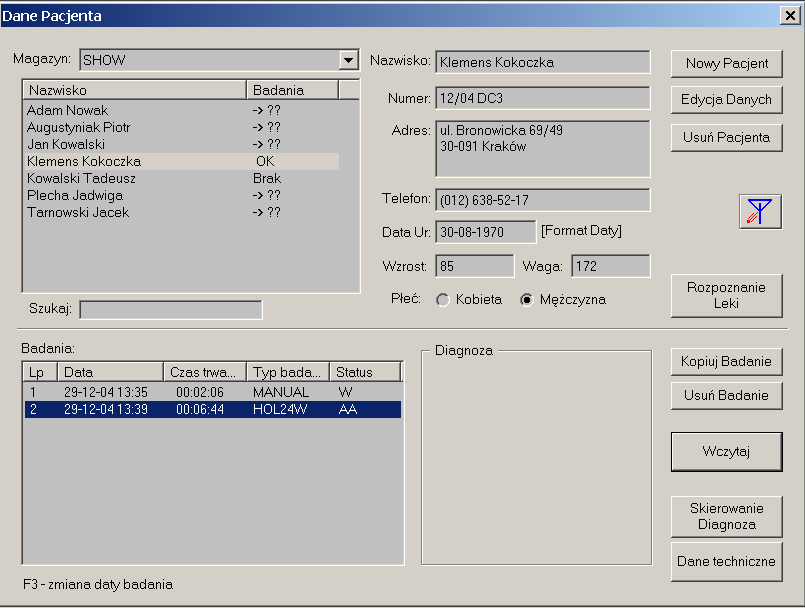Viewport: 805px width, 608px height.
Task: Select patient Augustyniak Piotr
Action: pos(182,127)
